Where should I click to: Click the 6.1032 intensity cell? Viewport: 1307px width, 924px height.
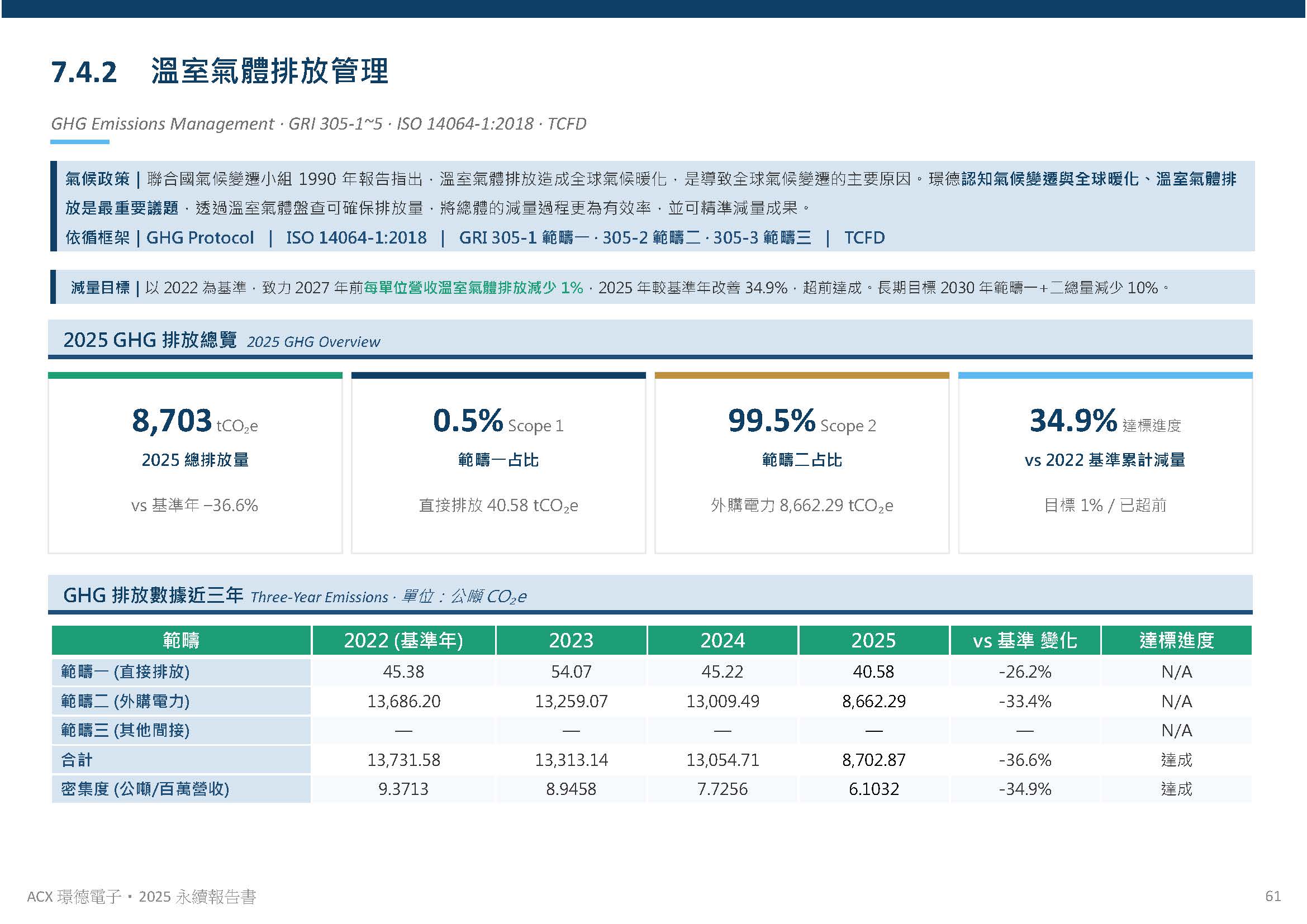[x=874, y=789]
